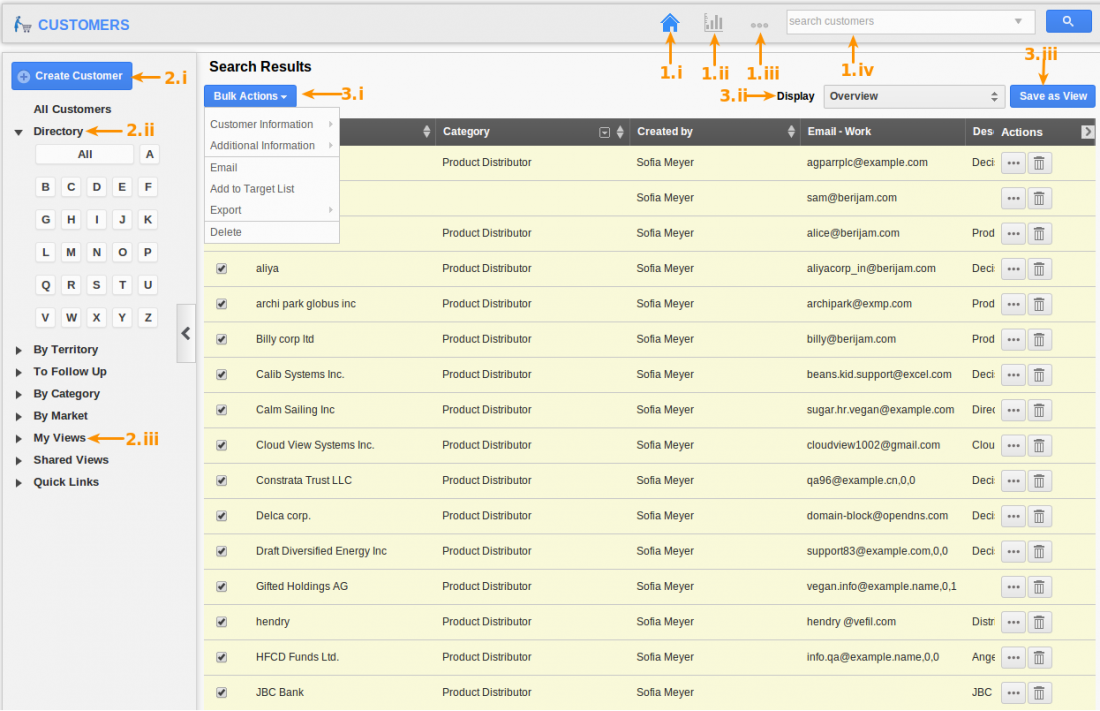1100x711 pixels.
Task: Choose Delete from Bulk Actions menu
Action: [x=271, y=232]
